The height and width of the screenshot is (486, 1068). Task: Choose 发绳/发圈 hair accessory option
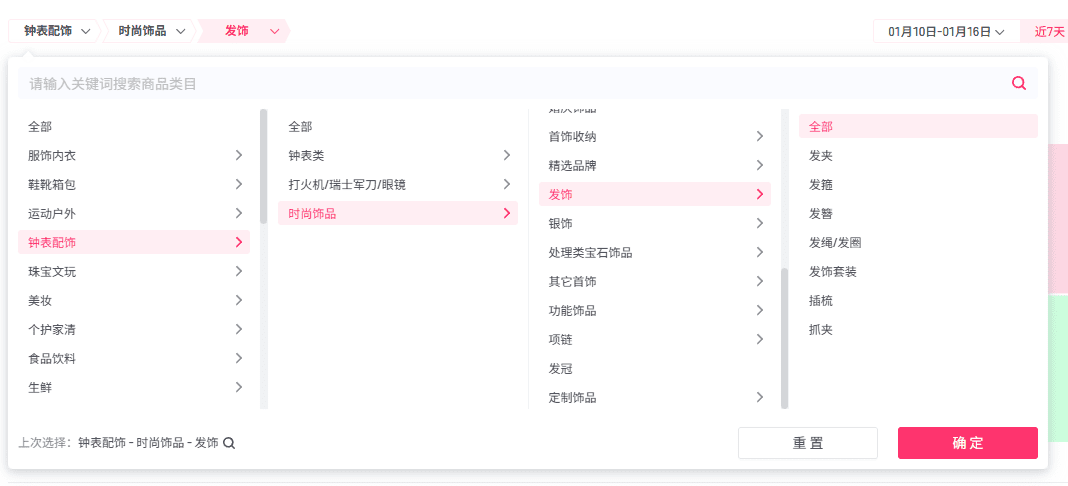coord(835,243)
